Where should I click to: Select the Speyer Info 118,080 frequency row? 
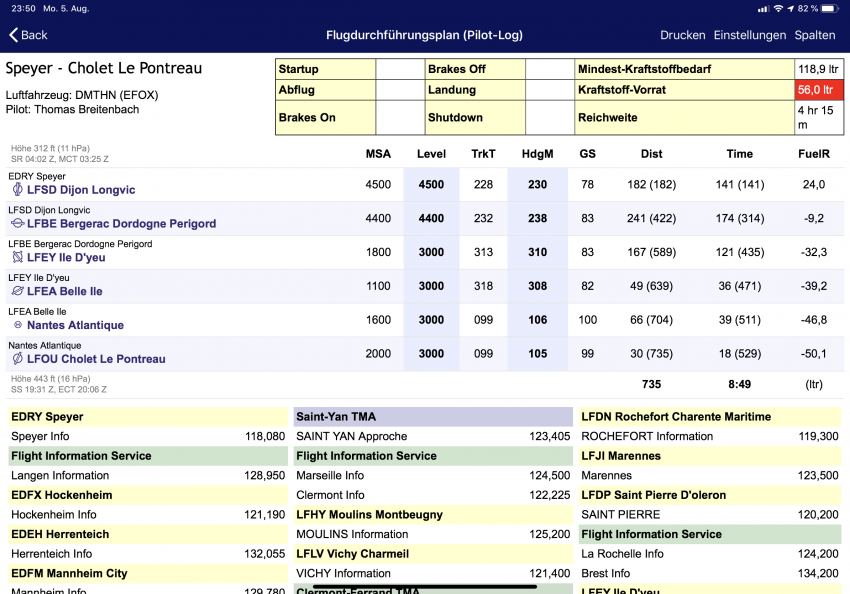click(148, 436)
